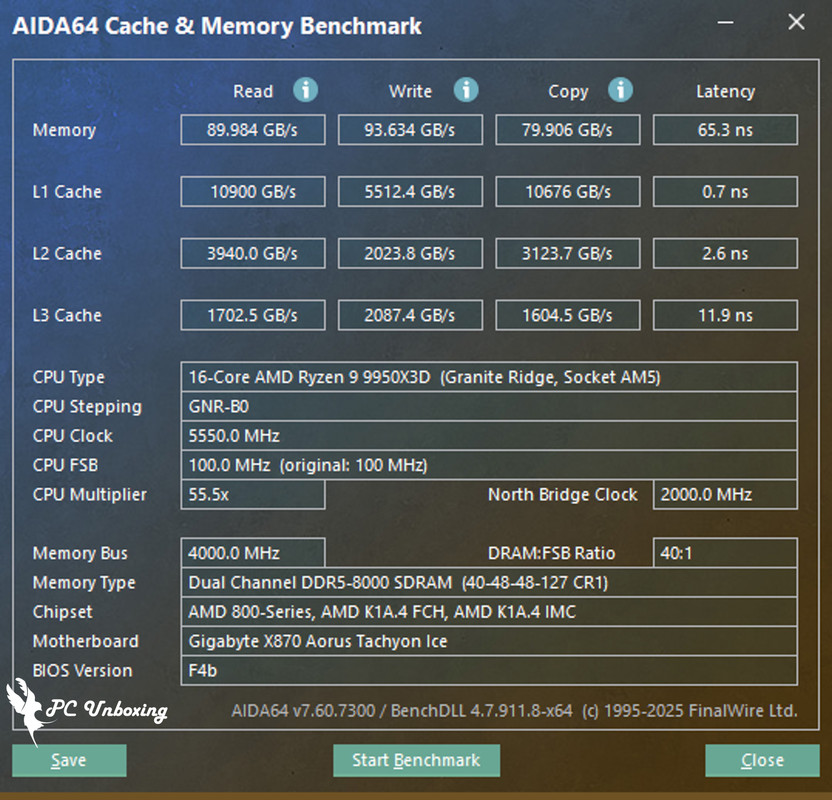Image resolution: width=832 pixels, height=800 pixels.
Task: Click Motherboard Gigabyte X870 Aorus field
Action: tap(489, 641)
